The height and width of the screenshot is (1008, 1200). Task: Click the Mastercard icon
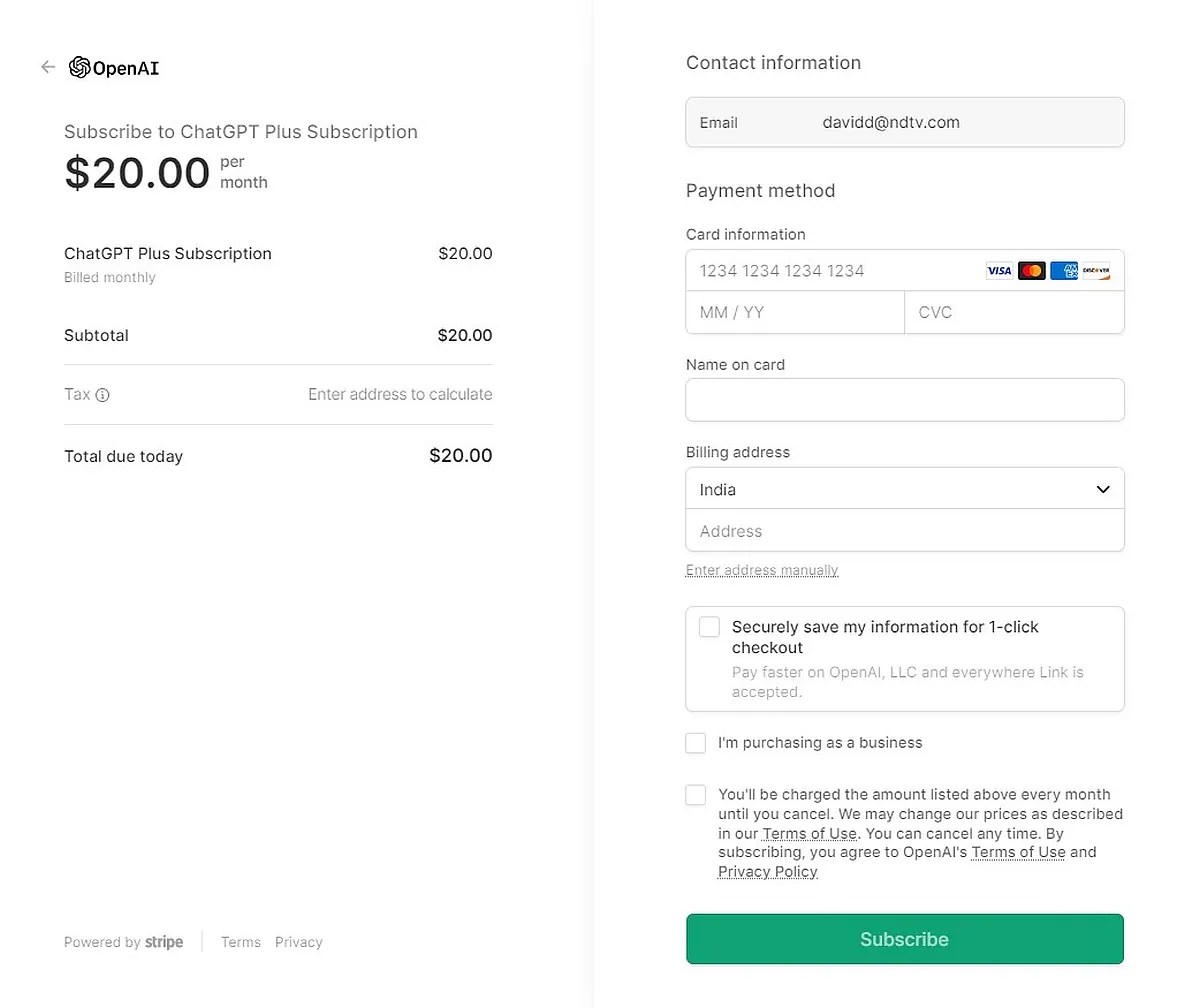point(1032,271)
